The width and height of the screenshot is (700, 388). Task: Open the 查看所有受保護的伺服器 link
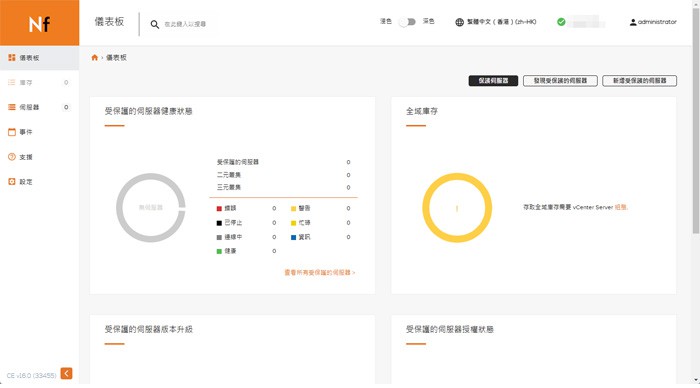click(320, 272)
